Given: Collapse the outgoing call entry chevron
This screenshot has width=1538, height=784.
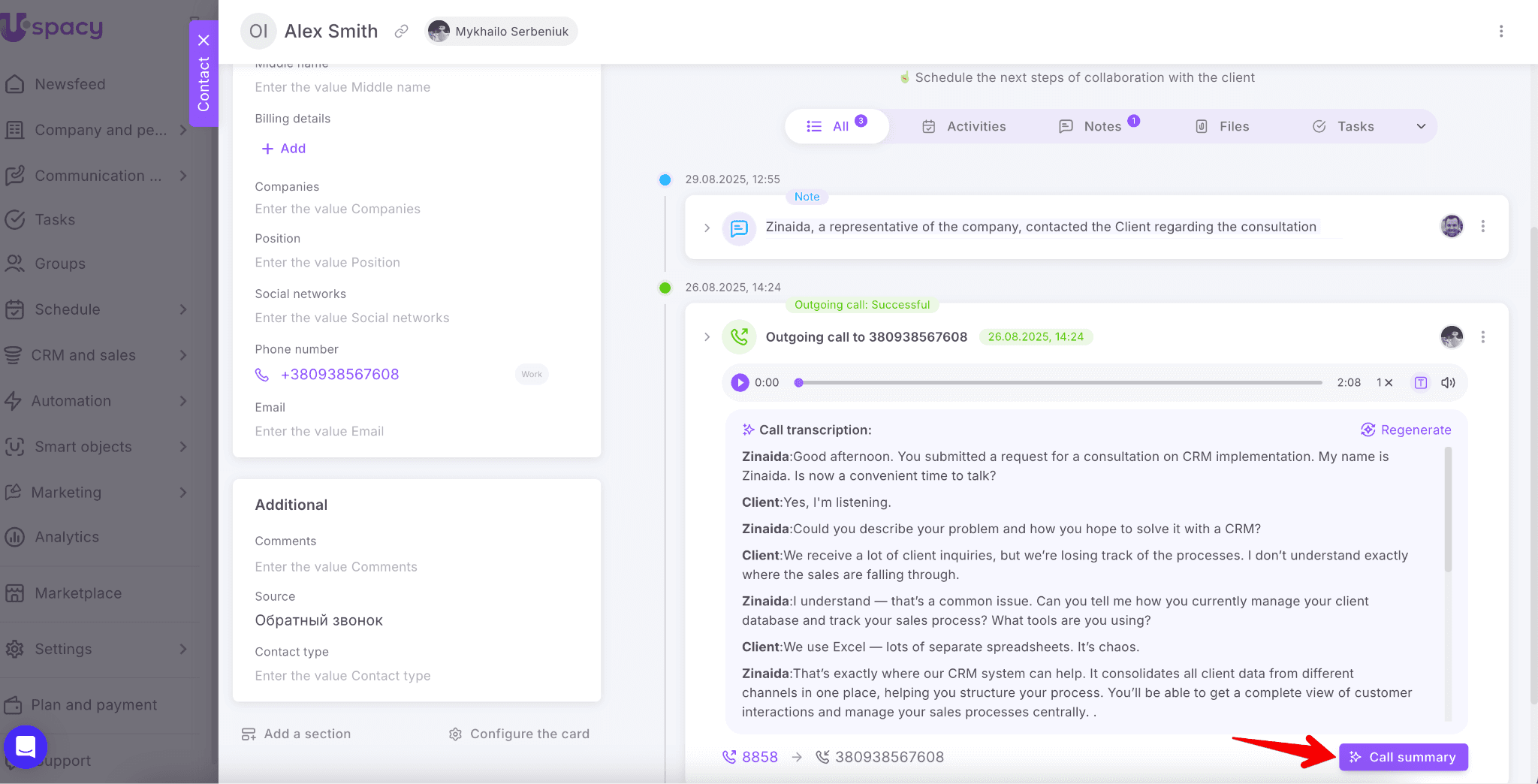Looking at the screenshot, I should (x=707, y=337).
